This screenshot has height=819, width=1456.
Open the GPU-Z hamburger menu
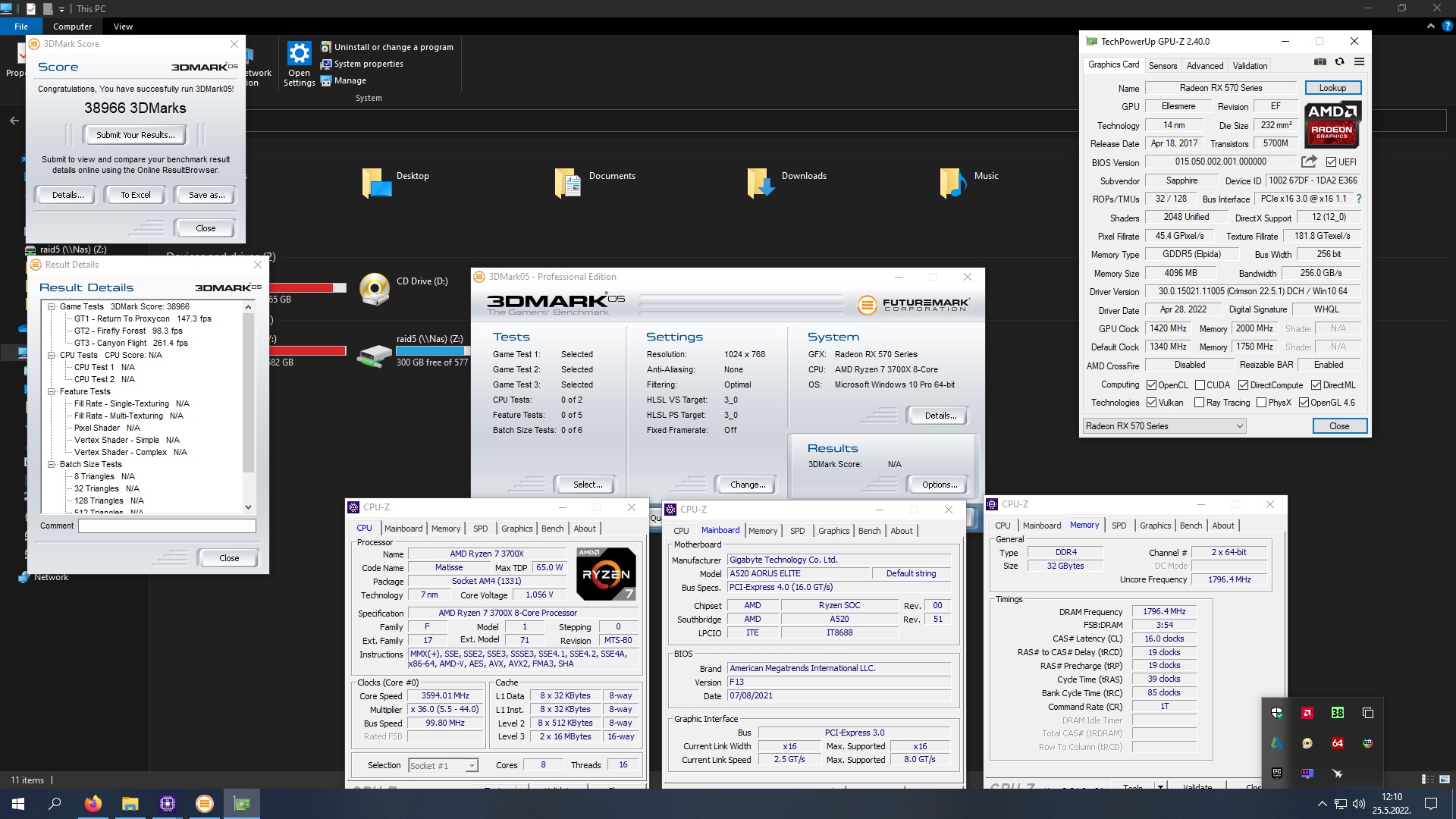[1359, 61]
